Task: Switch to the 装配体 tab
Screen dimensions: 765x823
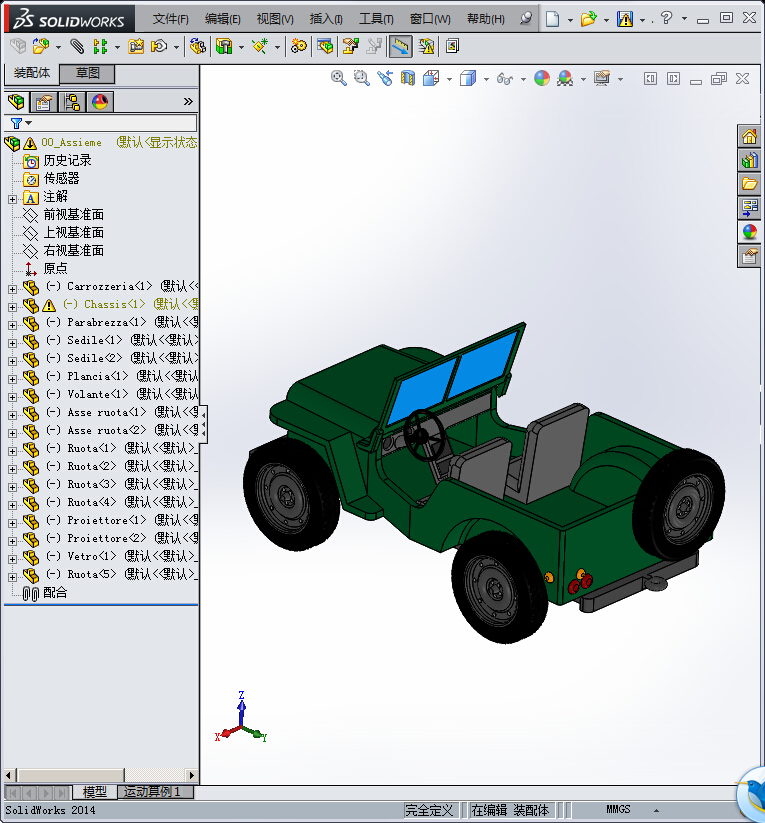Action: pos(32,73)
